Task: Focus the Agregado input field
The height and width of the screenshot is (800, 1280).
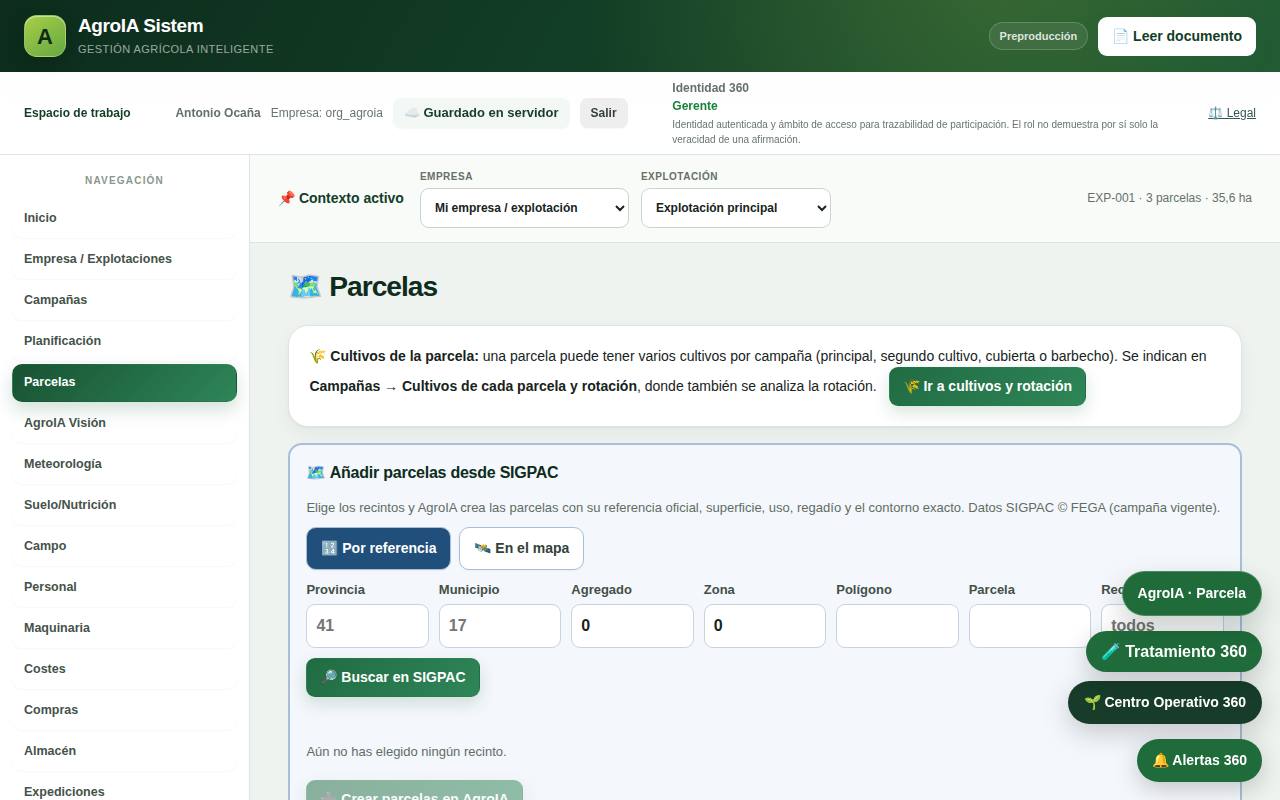Action: 632,626
